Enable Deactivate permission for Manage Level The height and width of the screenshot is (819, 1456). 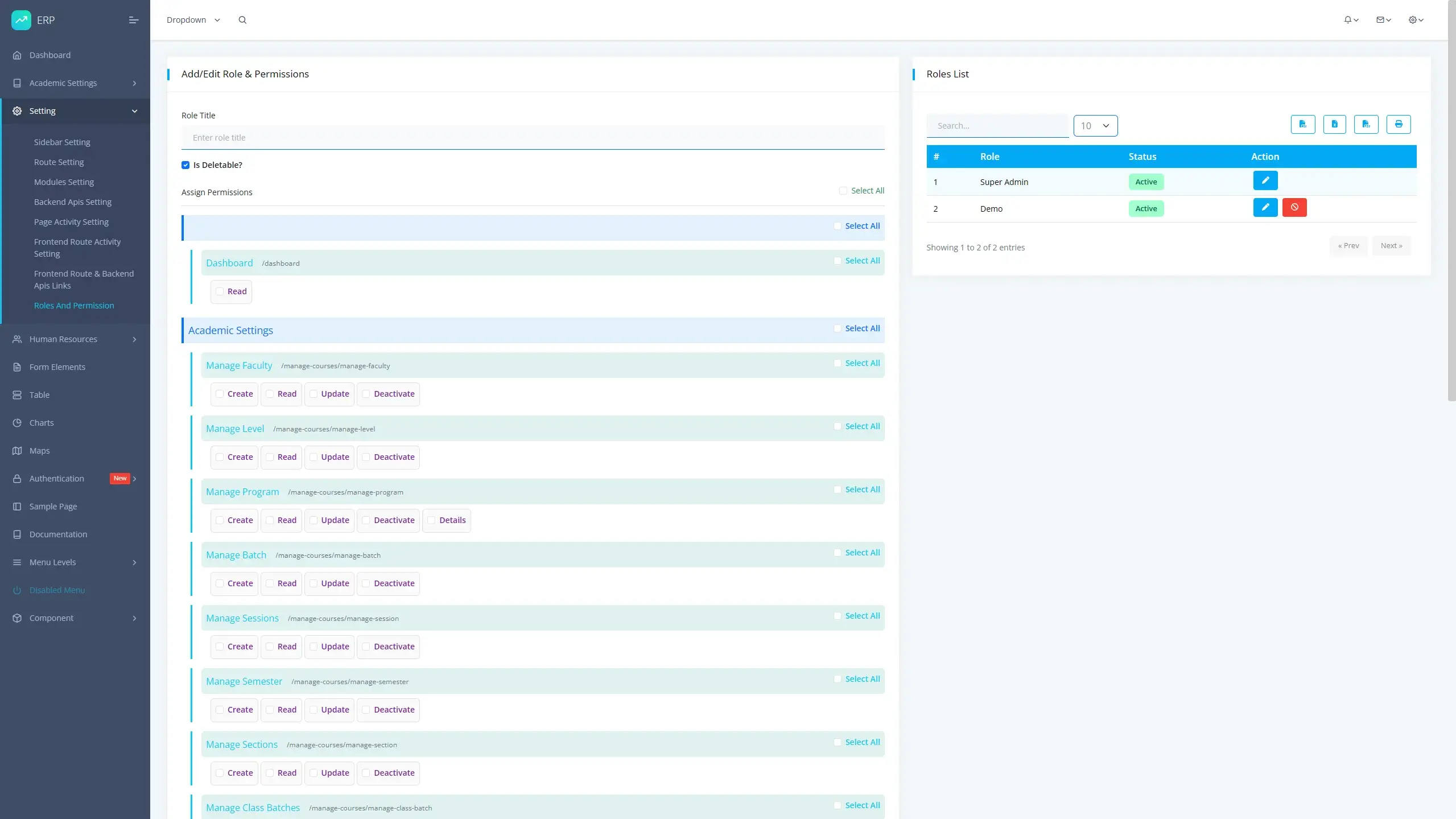(366, 457)
